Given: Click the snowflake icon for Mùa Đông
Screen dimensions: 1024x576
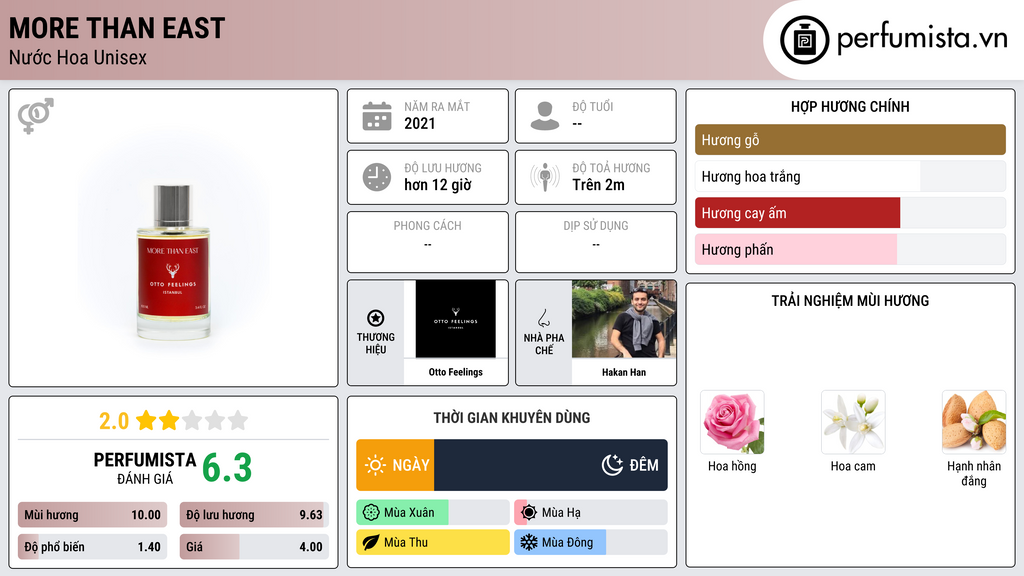Looking at the screenshot, I should (529, 542).
